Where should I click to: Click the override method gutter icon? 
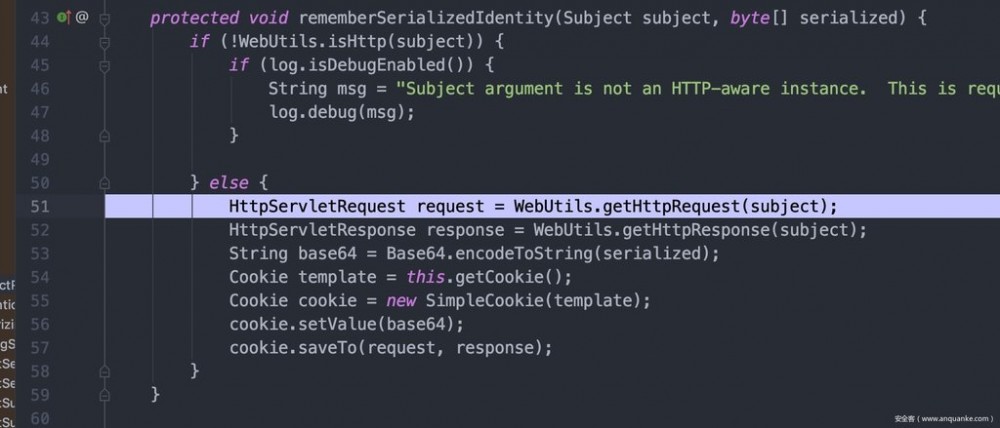pyautogui.click(x=63, y=18)
